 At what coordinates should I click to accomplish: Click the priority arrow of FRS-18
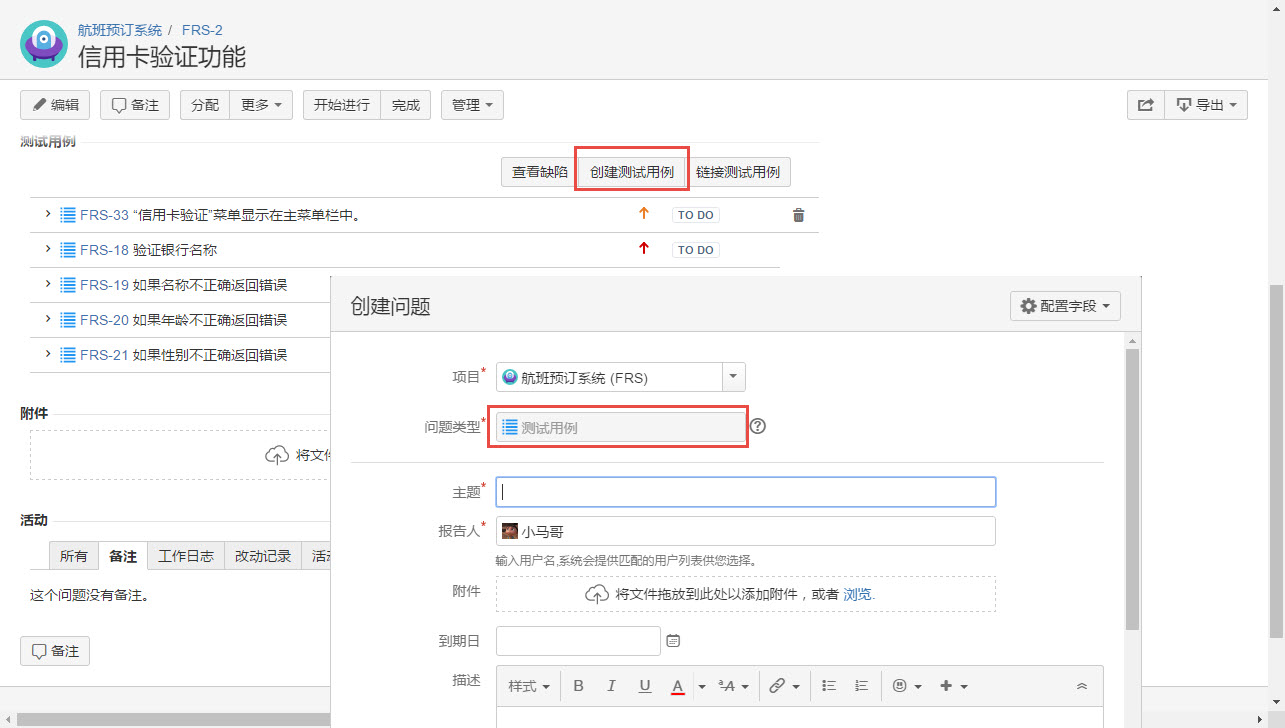pos(644,249)
